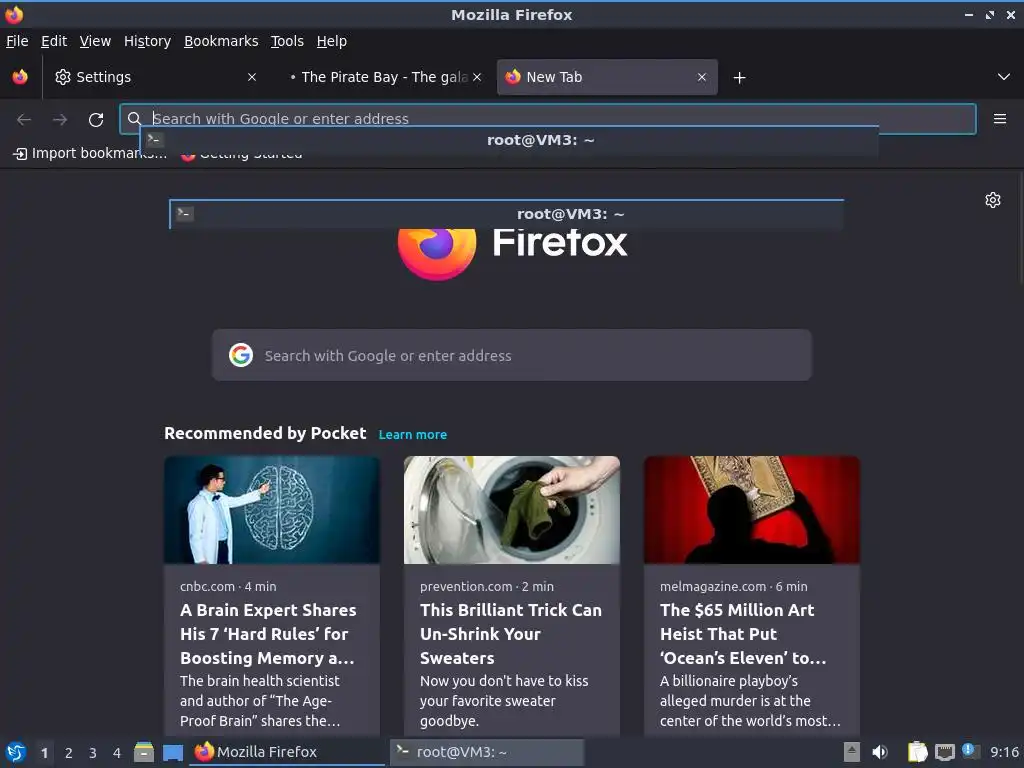Open the Bookmarks menu

221,41
